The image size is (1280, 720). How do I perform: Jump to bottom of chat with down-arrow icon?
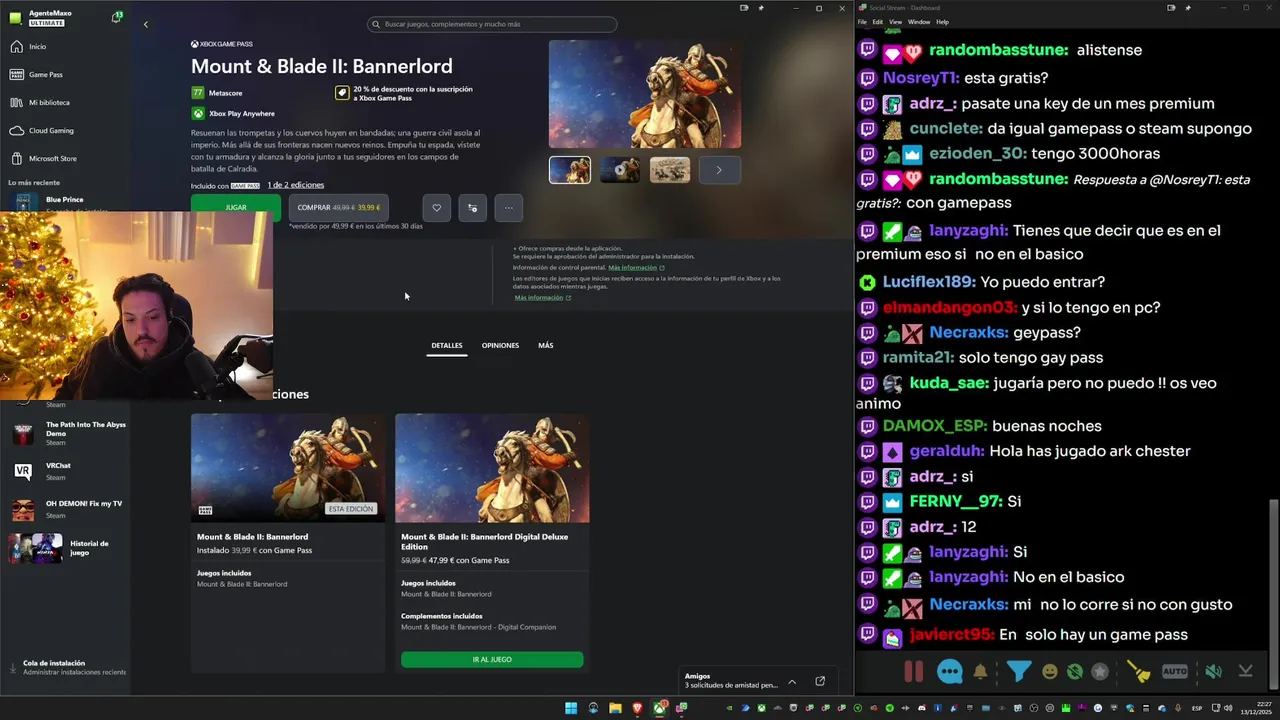(x=1245, y=672)
